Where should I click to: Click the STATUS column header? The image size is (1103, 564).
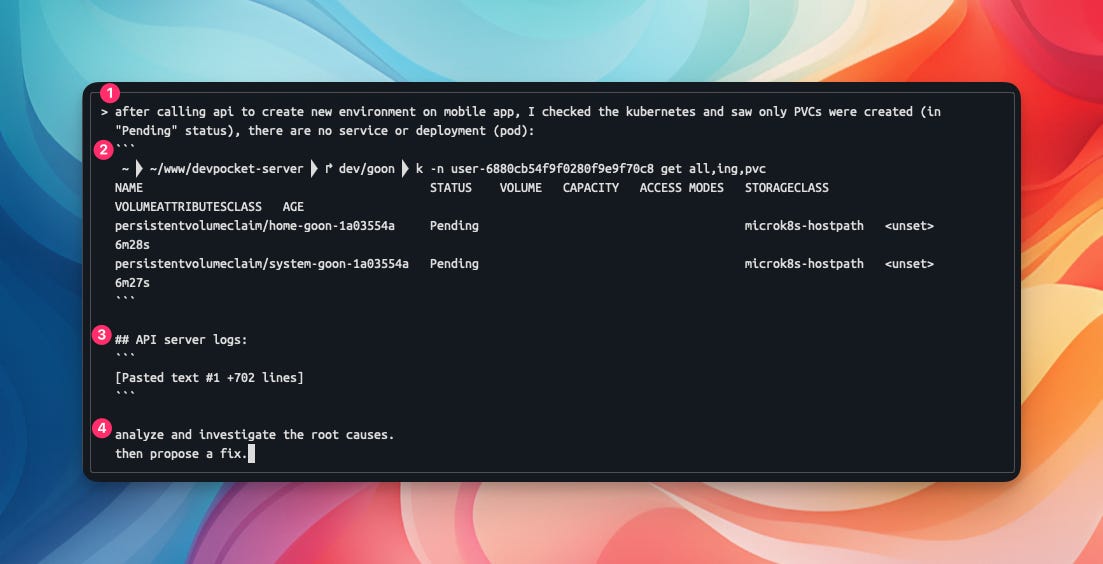pyautogui.click(x=451, y=188)
